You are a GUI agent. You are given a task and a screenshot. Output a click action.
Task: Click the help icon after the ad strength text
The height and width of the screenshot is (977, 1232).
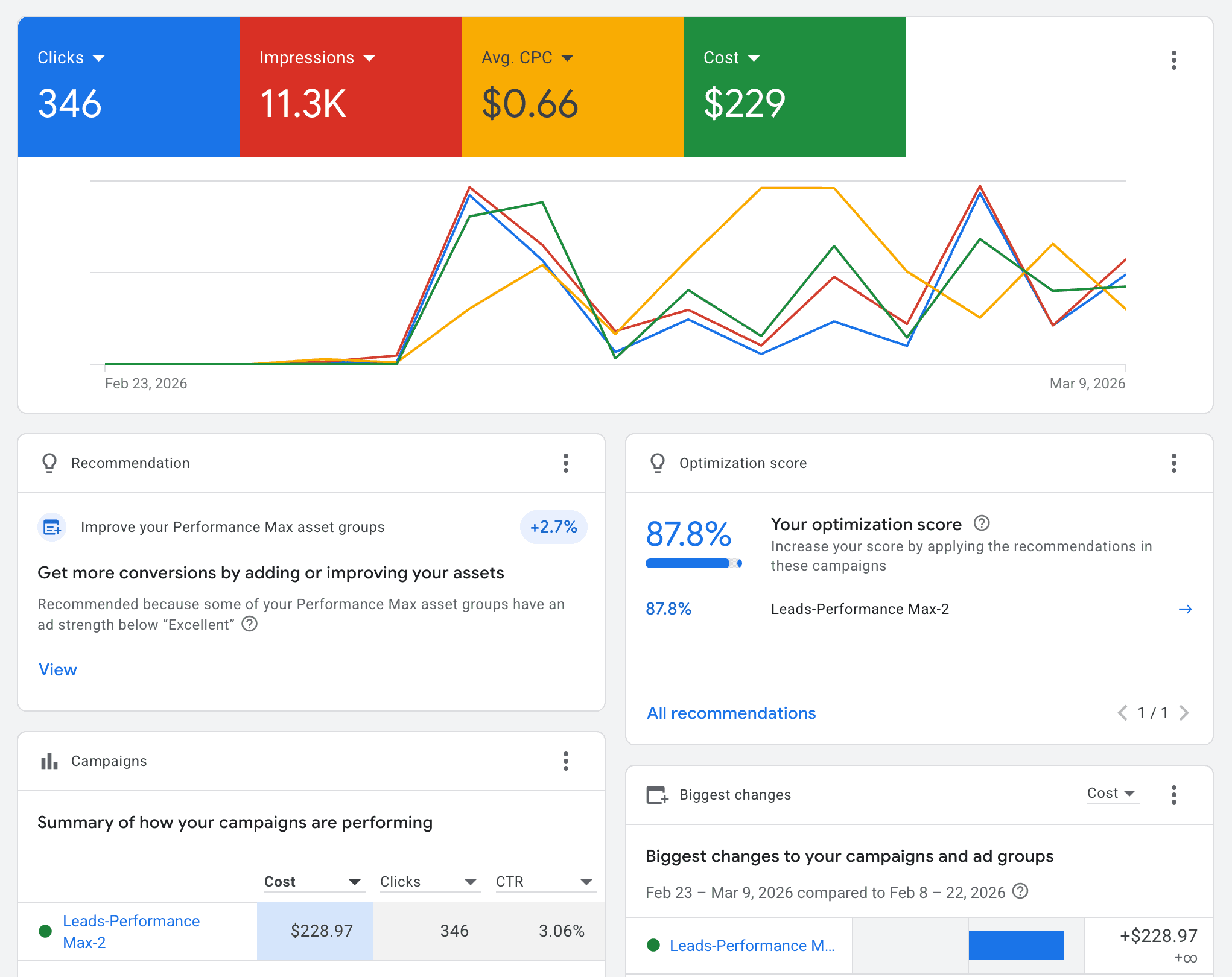pyautogui.click(x=250, y=624)
